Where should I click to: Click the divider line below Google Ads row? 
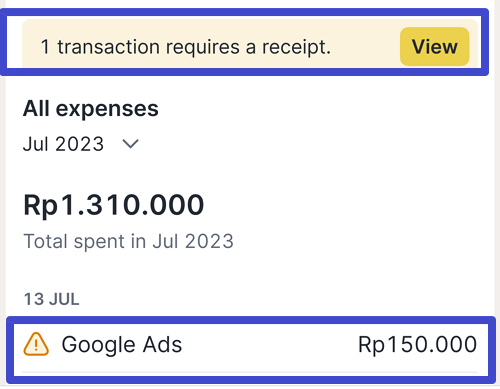point(250,372)
